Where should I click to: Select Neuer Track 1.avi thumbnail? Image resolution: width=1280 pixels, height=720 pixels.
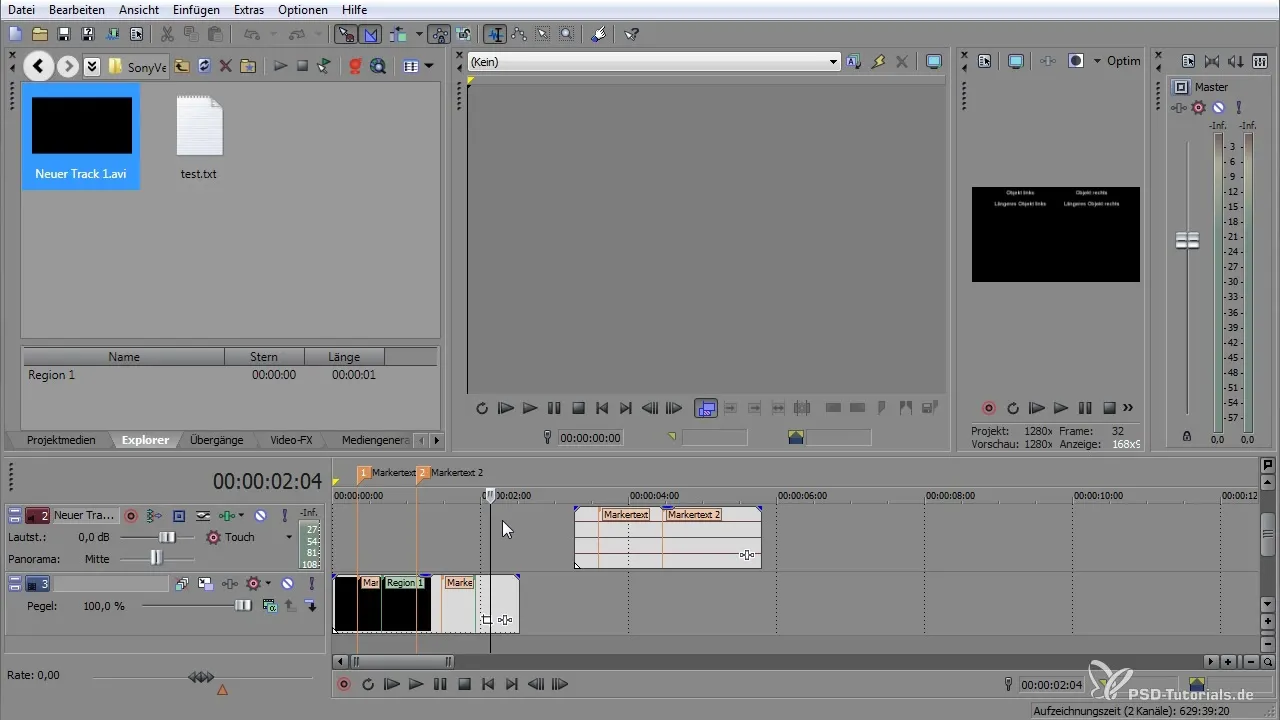[81, 136]
